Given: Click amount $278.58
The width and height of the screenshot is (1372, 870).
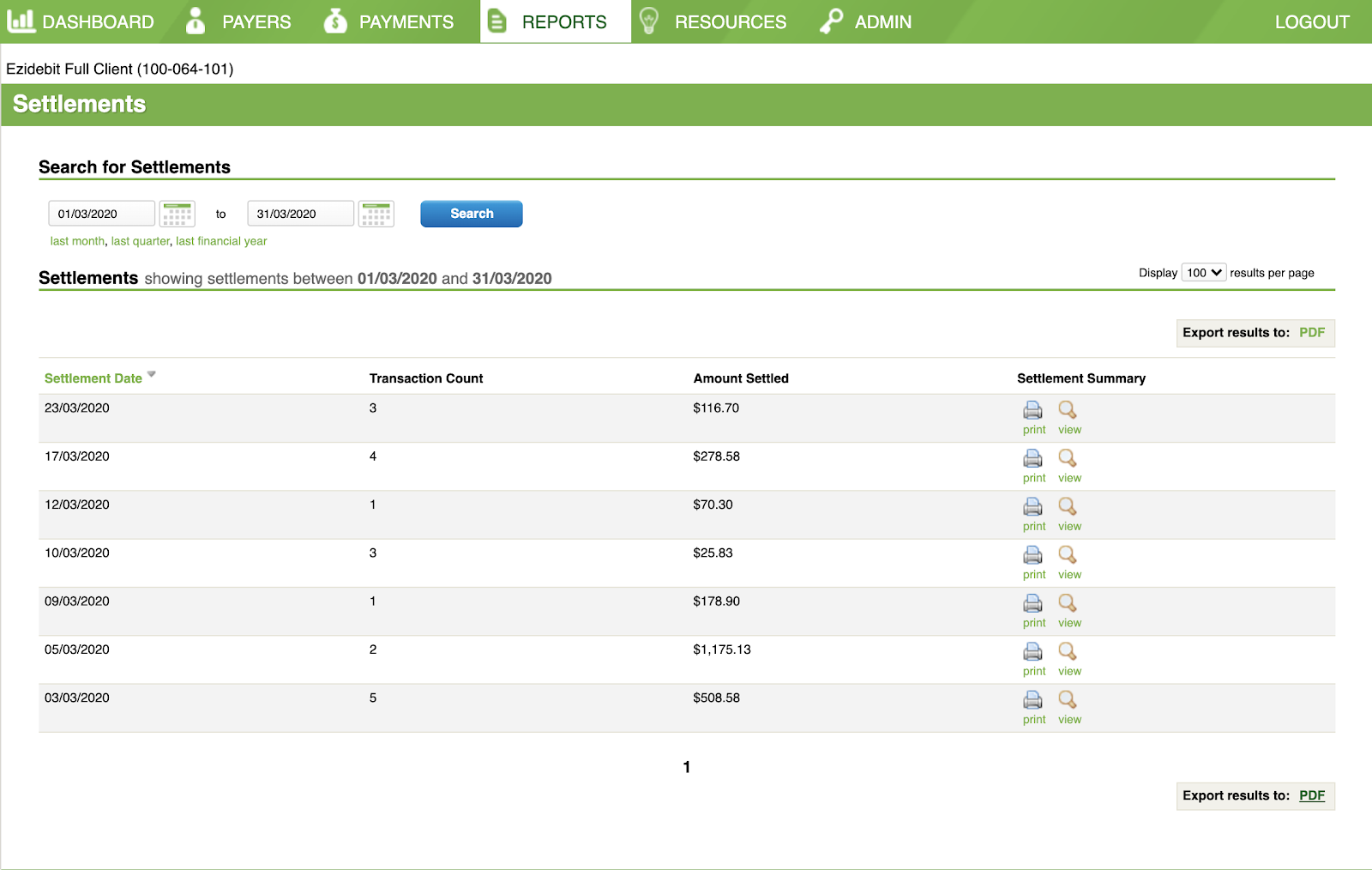Looking at the screenshot, I should [x=717, y=456].
